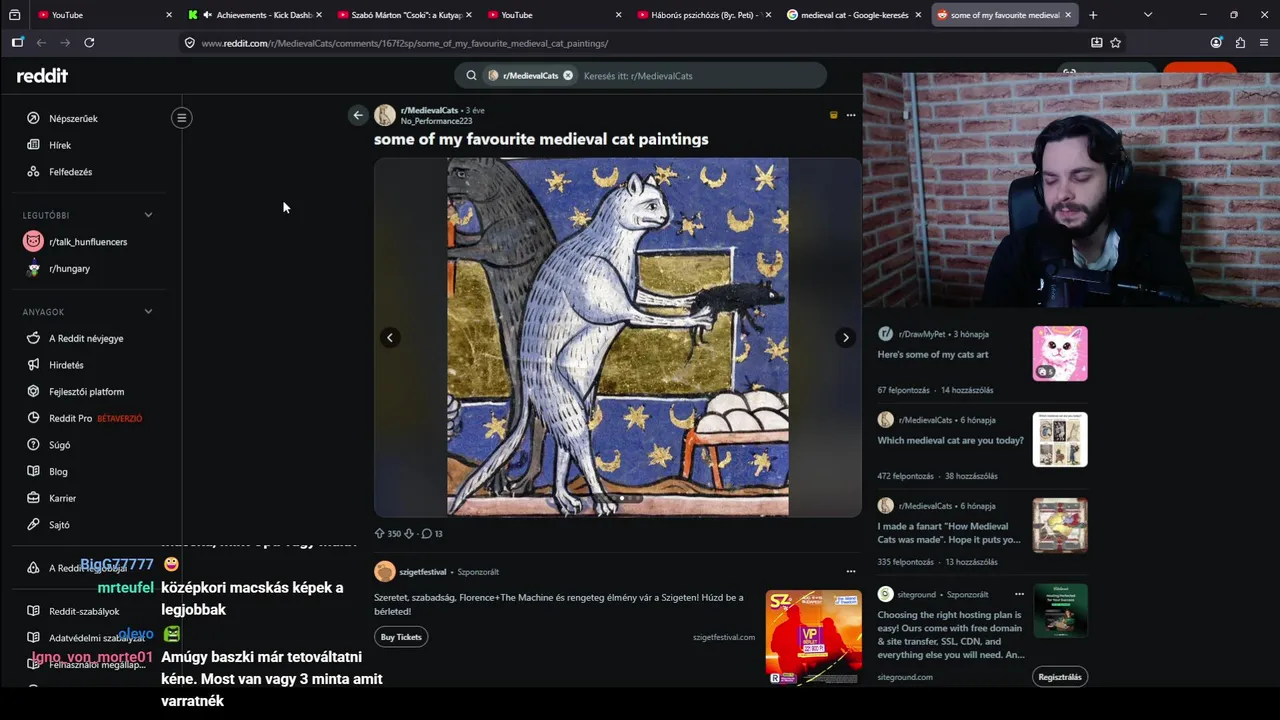
Task: Downvote the medieval cat post
Action: [x=409, y=534]
